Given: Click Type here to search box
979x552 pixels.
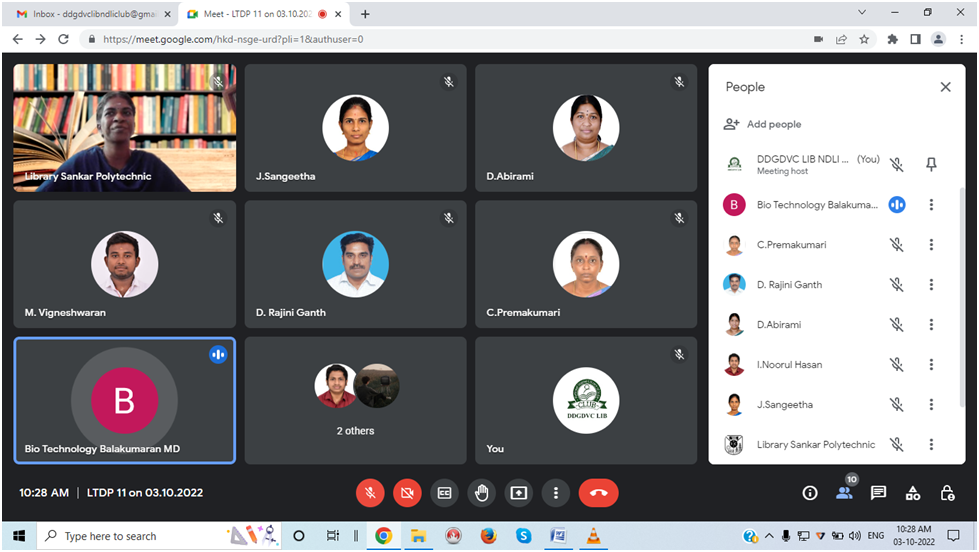Looking at the screenshot, I should (159, 536).
